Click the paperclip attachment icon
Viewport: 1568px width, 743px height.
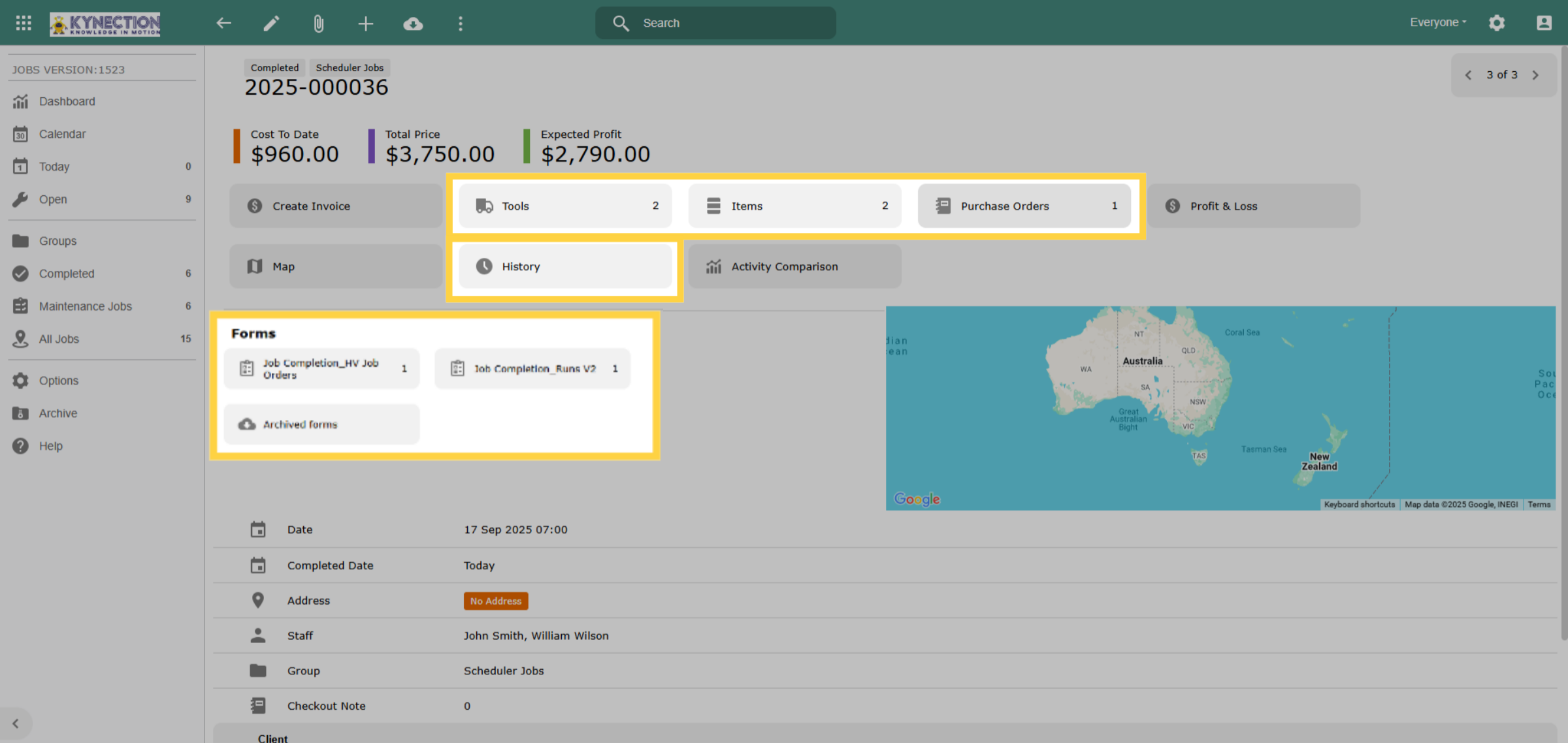coord(318,24)
